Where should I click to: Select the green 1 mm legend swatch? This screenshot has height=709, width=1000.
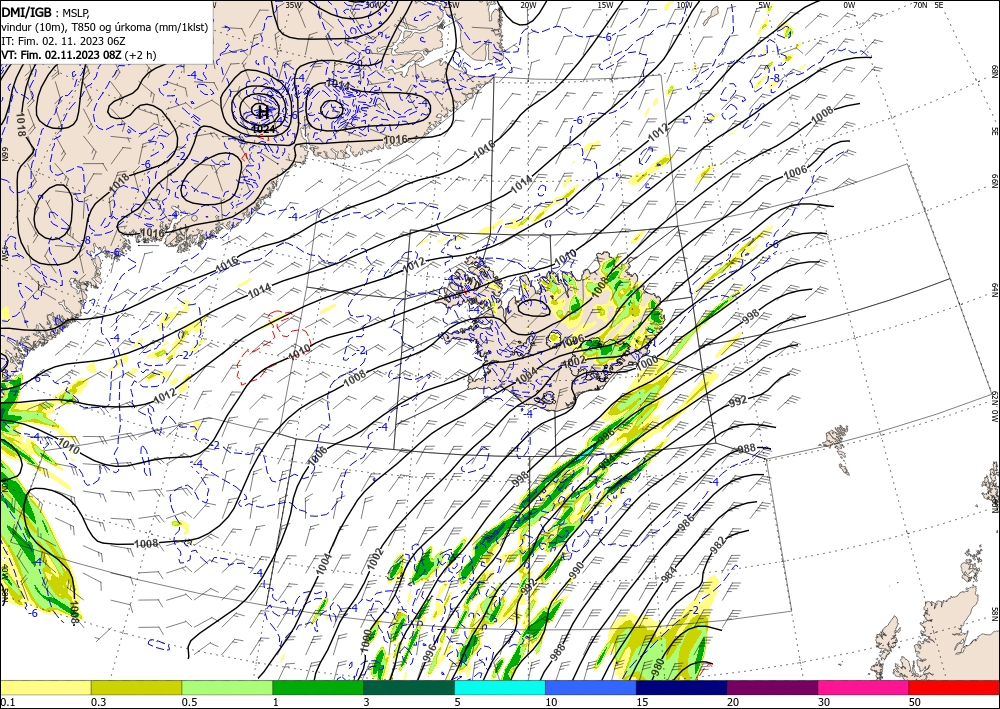pos(318,687)
